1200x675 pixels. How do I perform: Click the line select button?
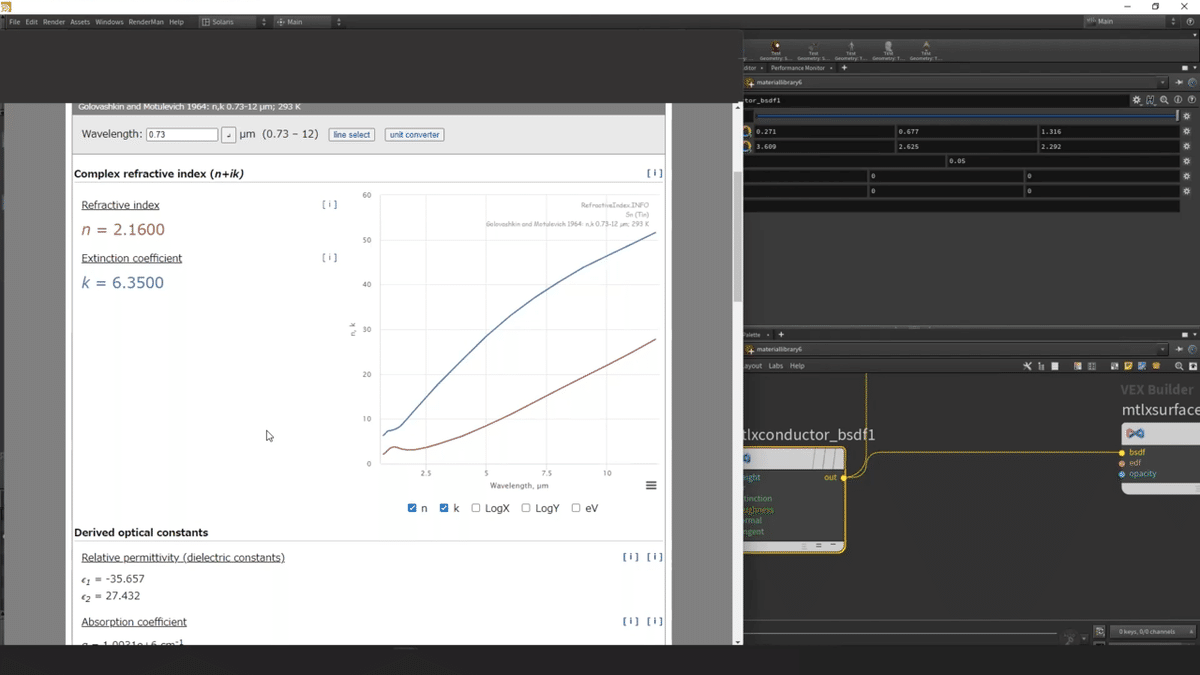(352, 135)
